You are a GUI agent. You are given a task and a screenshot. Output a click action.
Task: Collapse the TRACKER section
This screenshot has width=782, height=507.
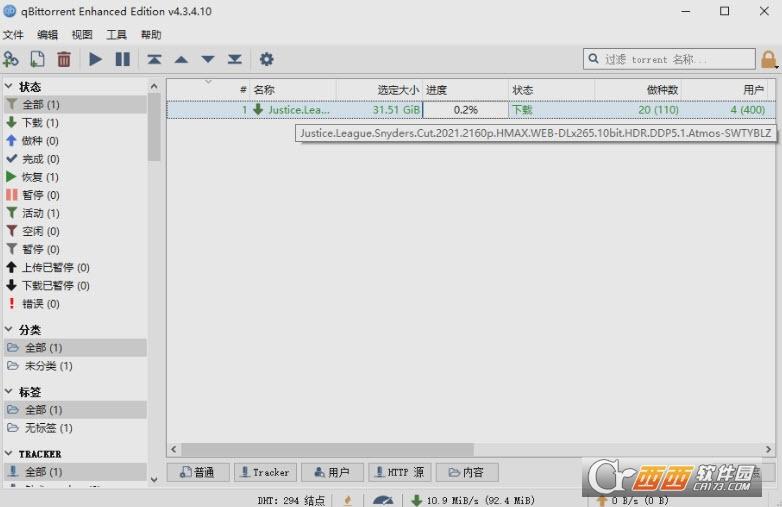[x=8, y=453]
